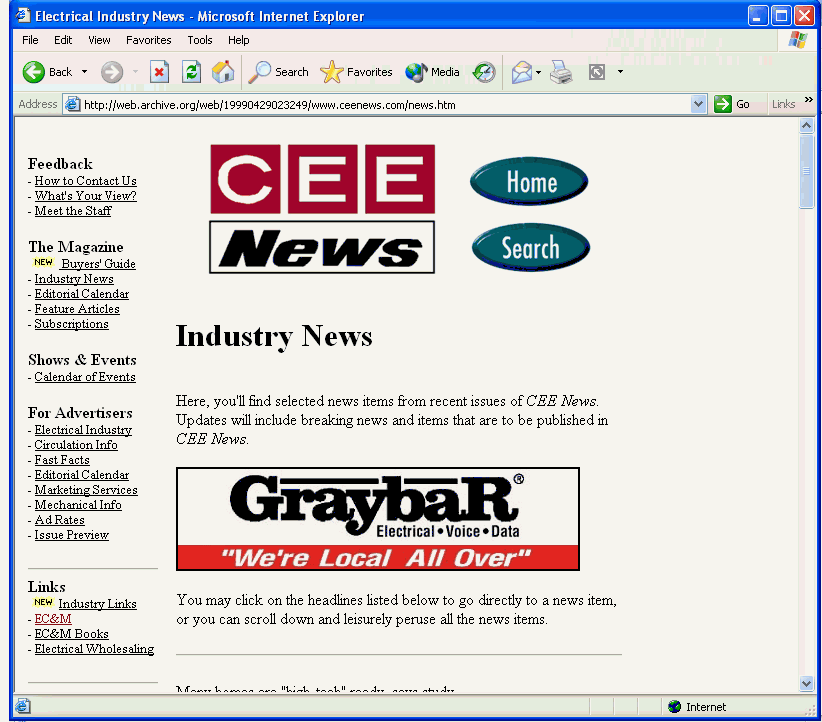Click the CEE News logo image
This screenshot has width=822, height=722.
(322, 209)
